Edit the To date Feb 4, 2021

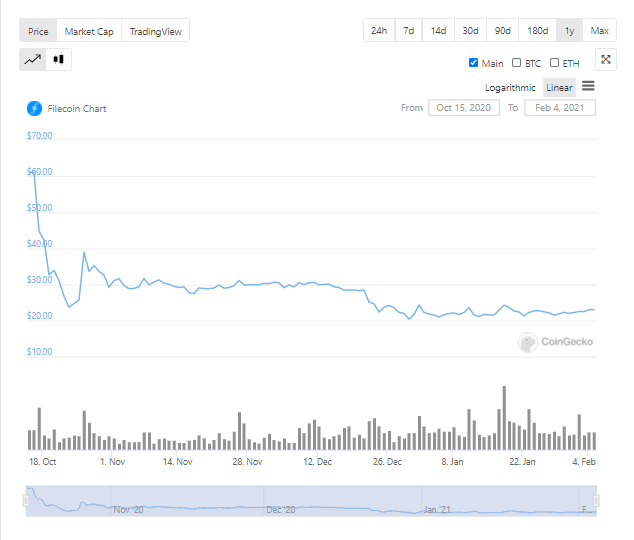[x=560, y=108]
